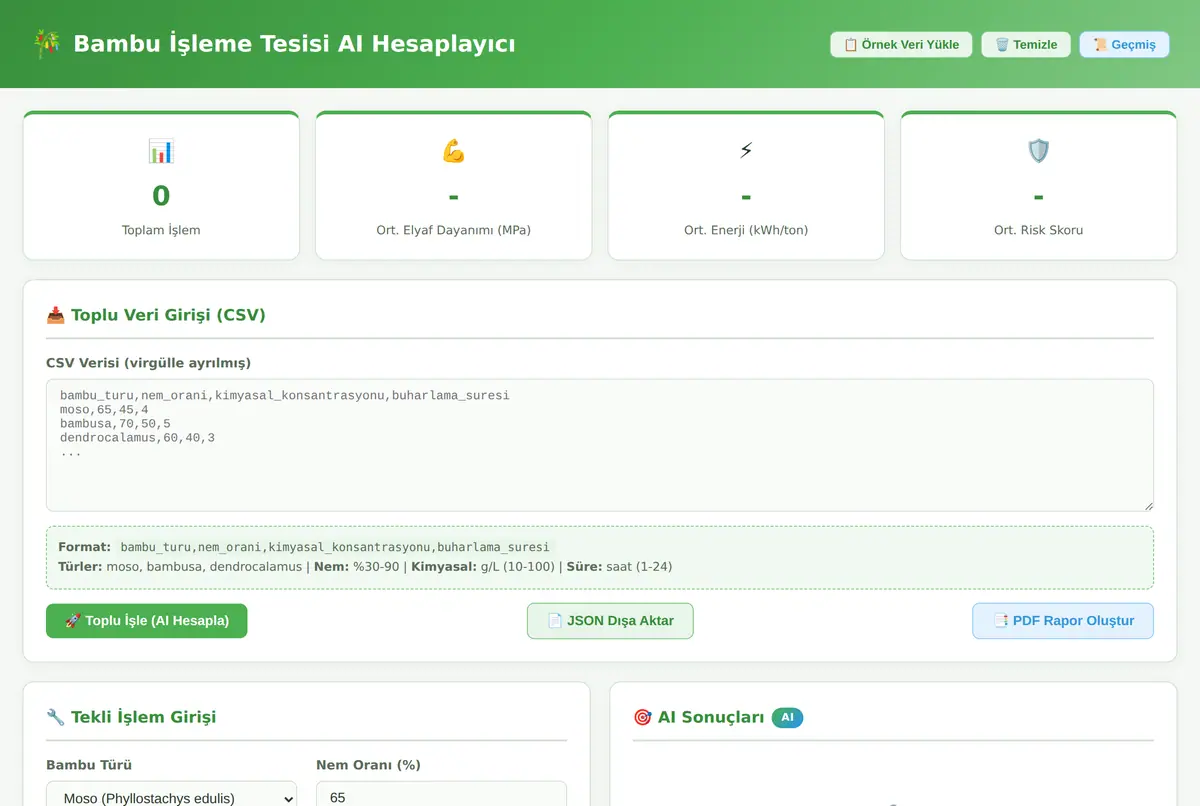Click the CSV Verisi (virgülle ayrılmış) label

[148, 362]
